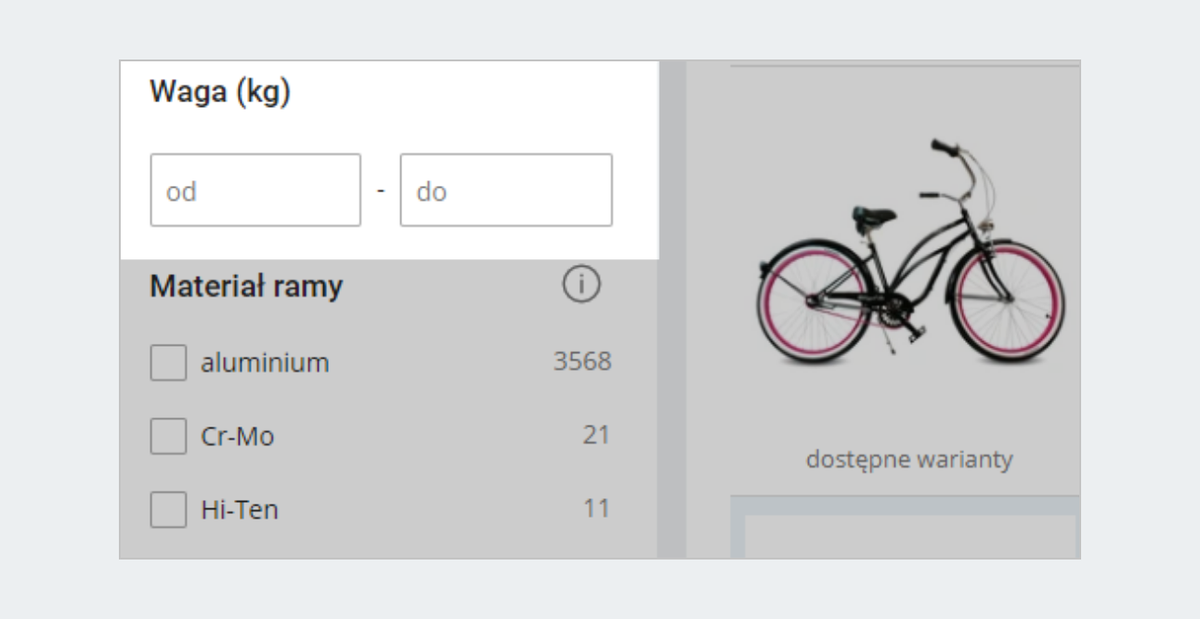Click the 21 count next to Cr-Mo
This screenshot has height=619, width=1200.
[x=596, y=435]
